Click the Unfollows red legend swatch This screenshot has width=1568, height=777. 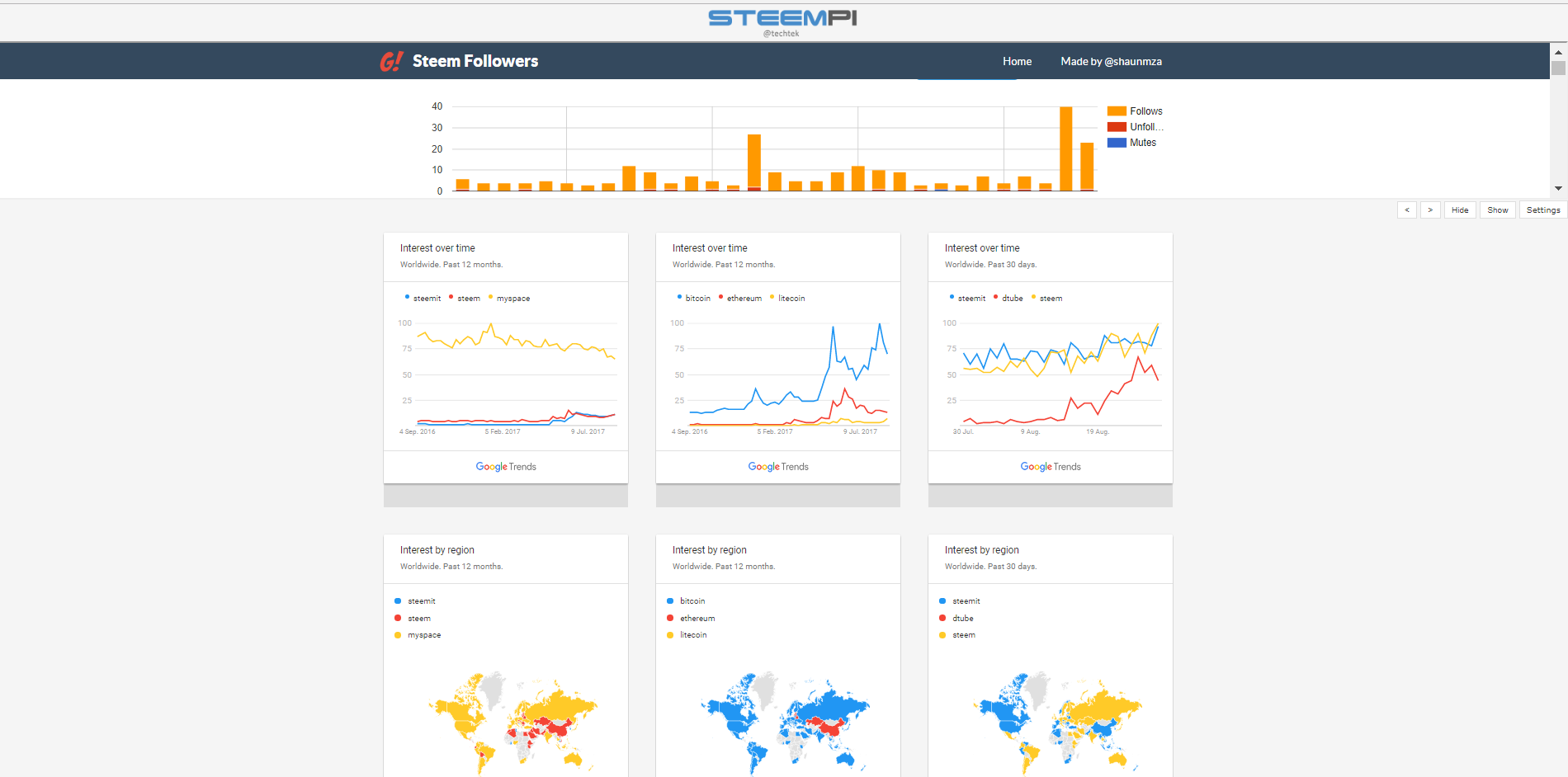tap(1117, 127)
